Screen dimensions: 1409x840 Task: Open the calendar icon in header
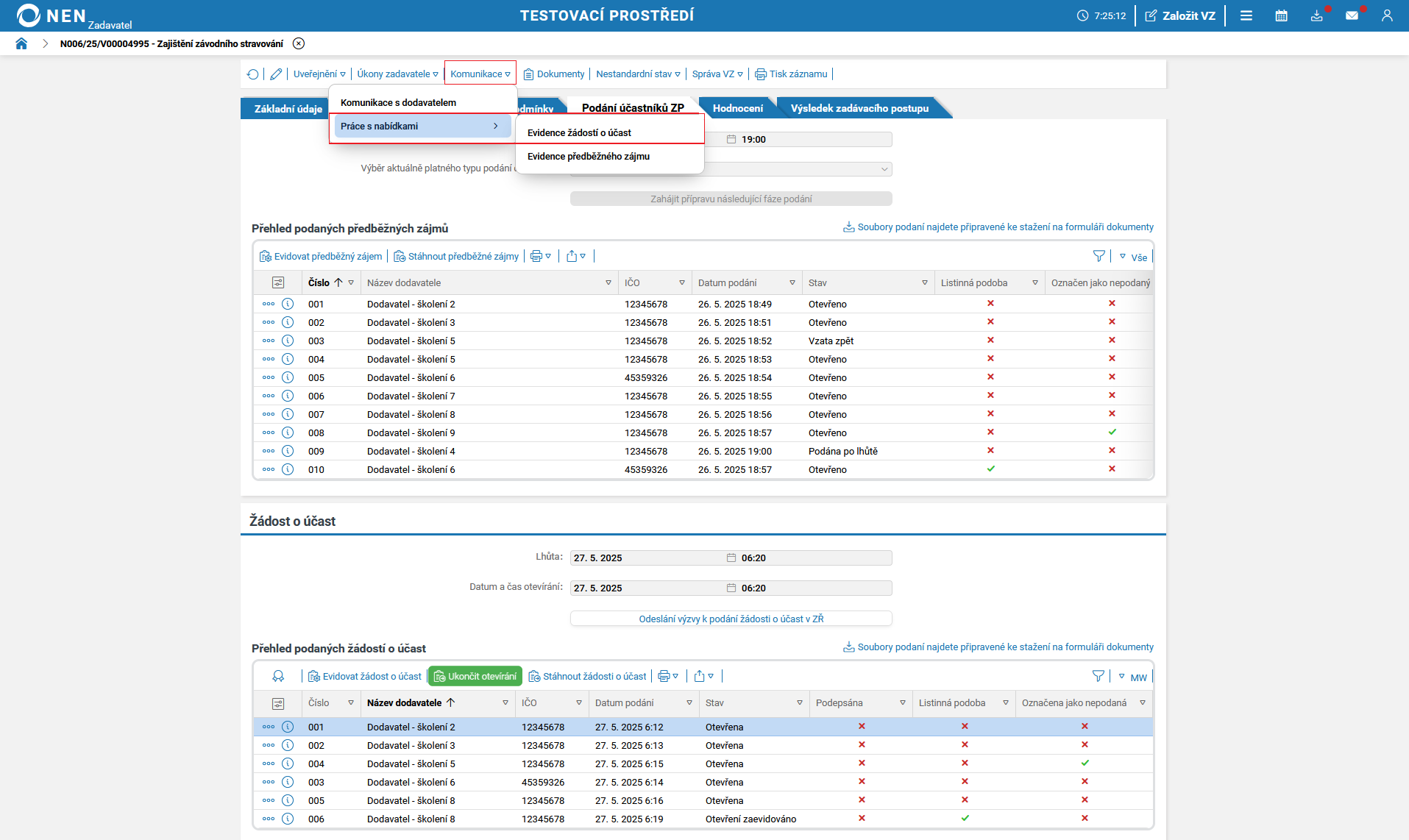pyautogui.click(x=1281, y=15)
